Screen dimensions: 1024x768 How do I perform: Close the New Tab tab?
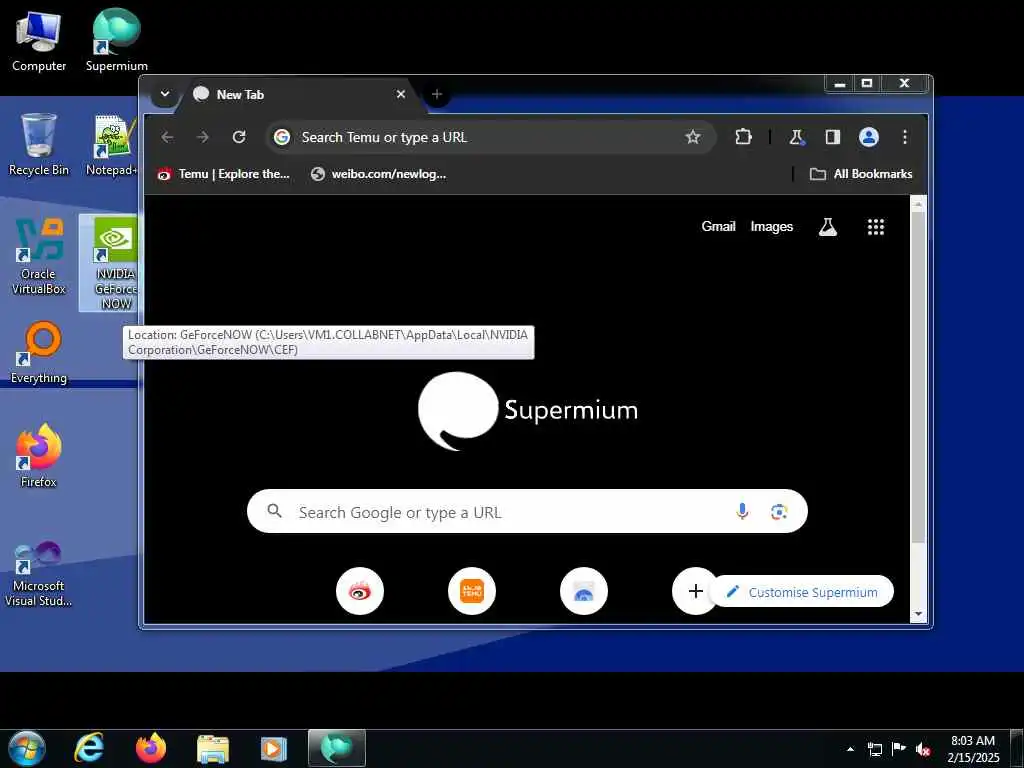401,95
